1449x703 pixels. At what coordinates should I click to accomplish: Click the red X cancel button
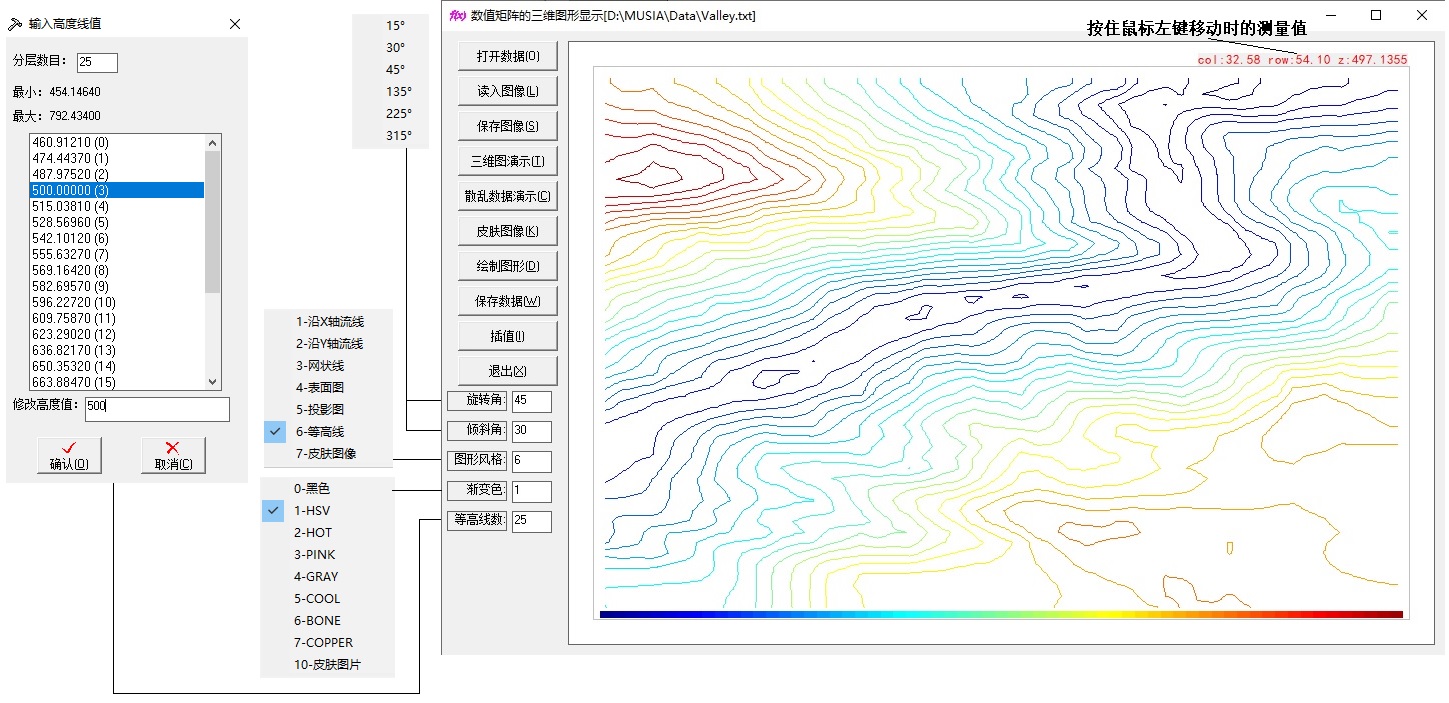173,455
